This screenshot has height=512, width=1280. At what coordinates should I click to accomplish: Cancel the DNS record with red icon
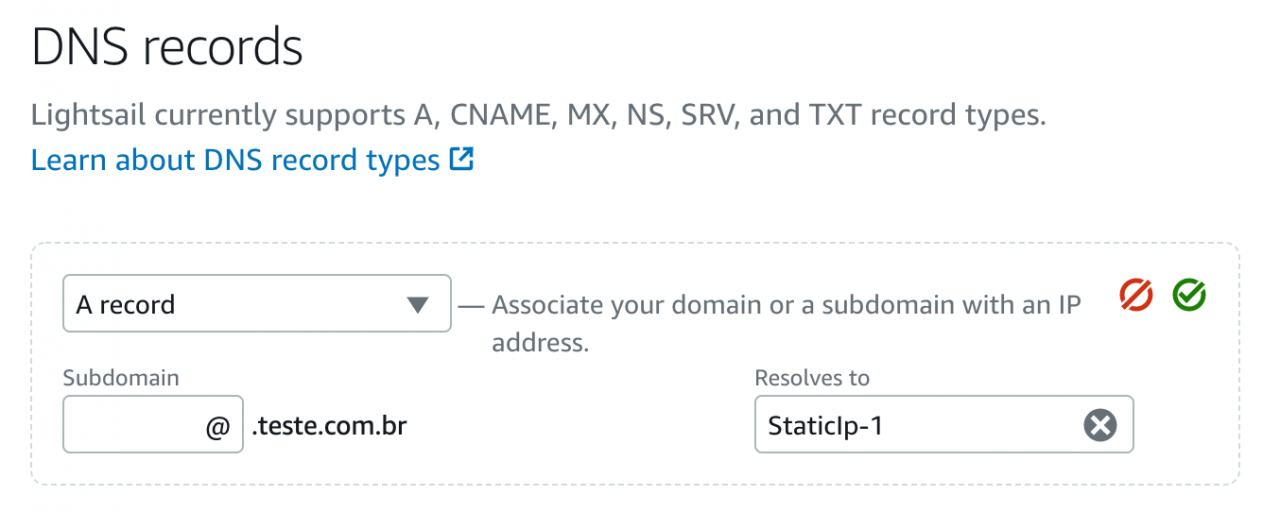click(x=1136, y=294)
